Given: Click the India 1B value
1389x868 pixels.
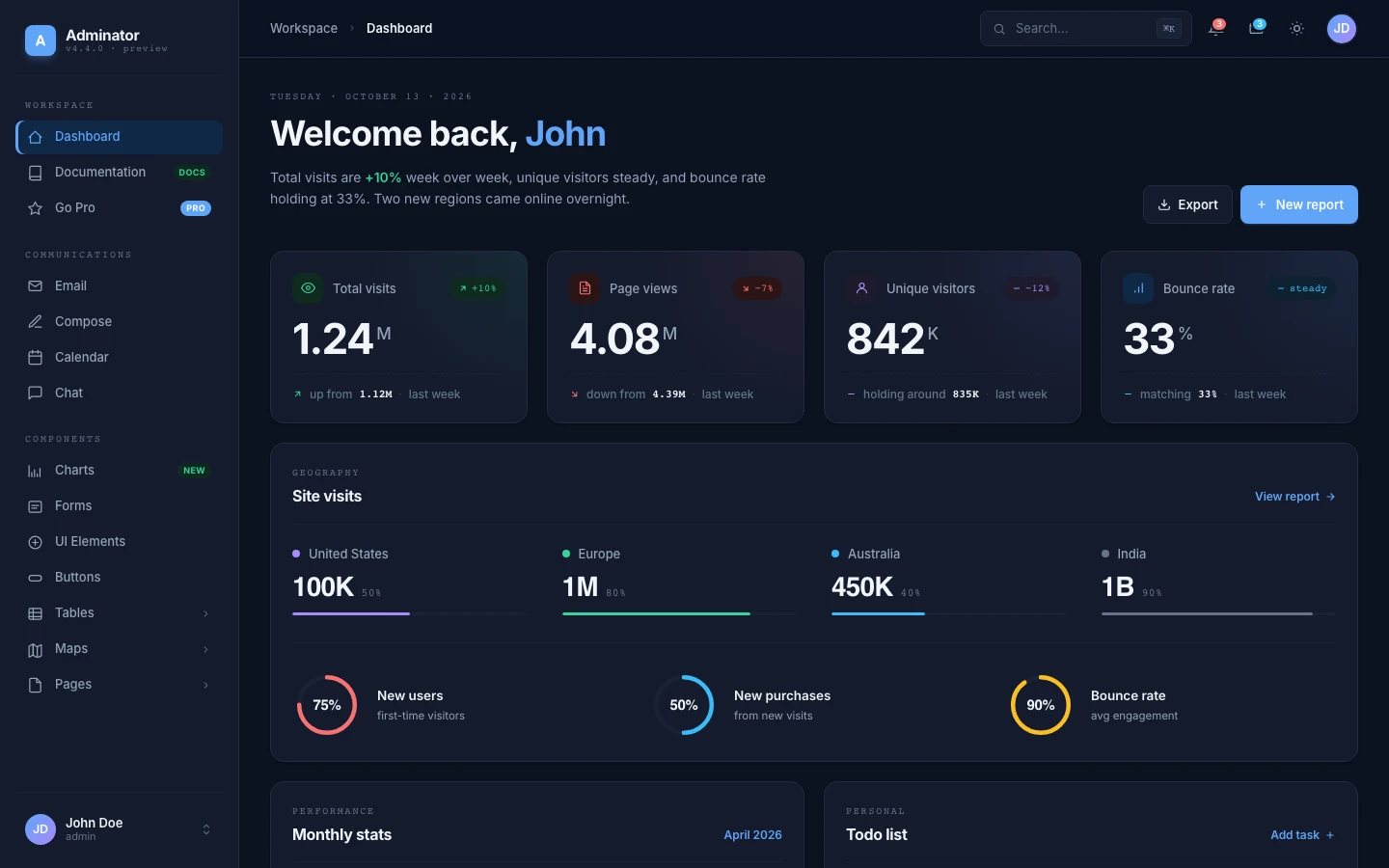Looking at the screenshot, I should click(1118, 587).
